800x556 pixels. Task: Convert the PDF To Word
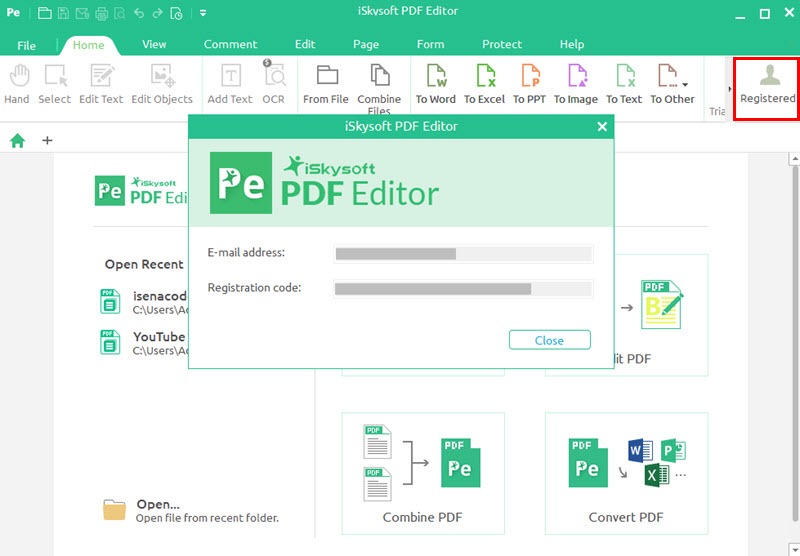[436, 84]
